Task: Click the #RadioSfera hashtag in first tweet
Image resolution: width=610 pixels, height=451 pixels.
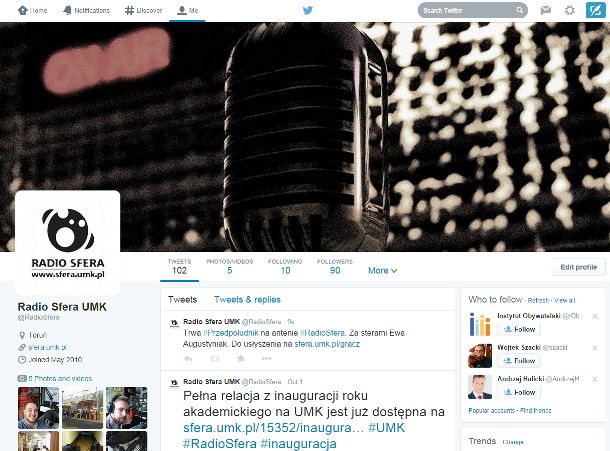Action: click(323, 333)
